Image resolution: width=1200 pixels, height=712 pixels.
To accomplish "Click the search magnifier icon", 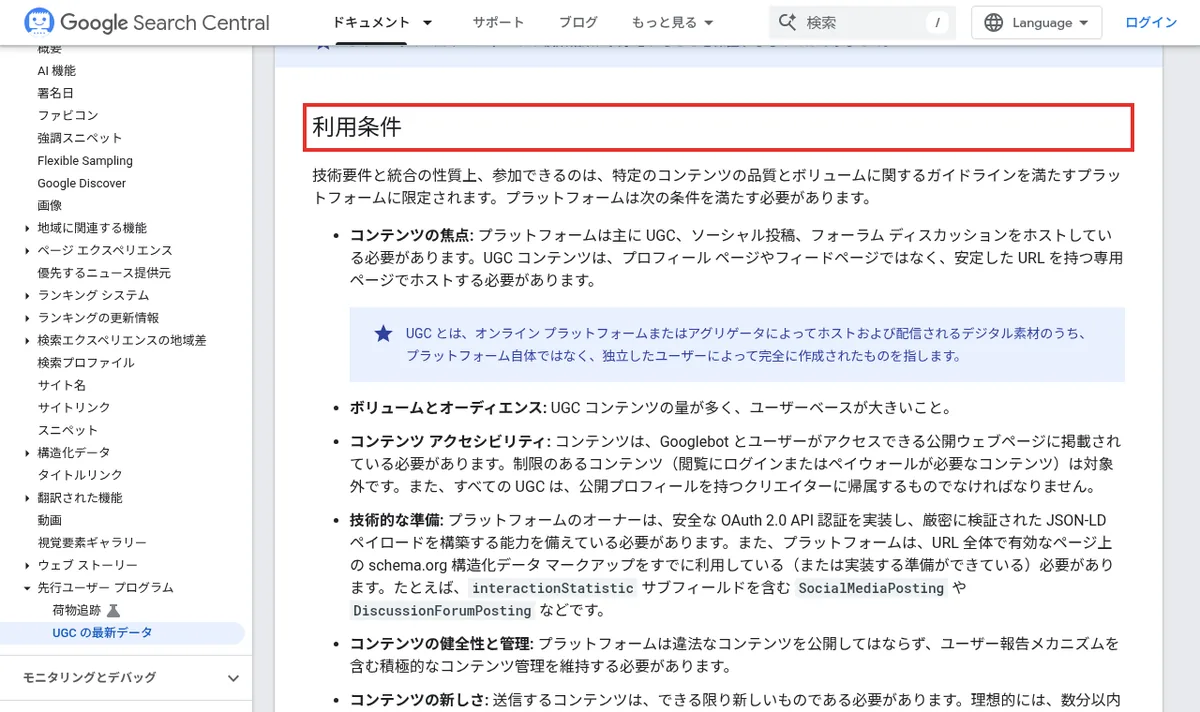I will 787,22.
